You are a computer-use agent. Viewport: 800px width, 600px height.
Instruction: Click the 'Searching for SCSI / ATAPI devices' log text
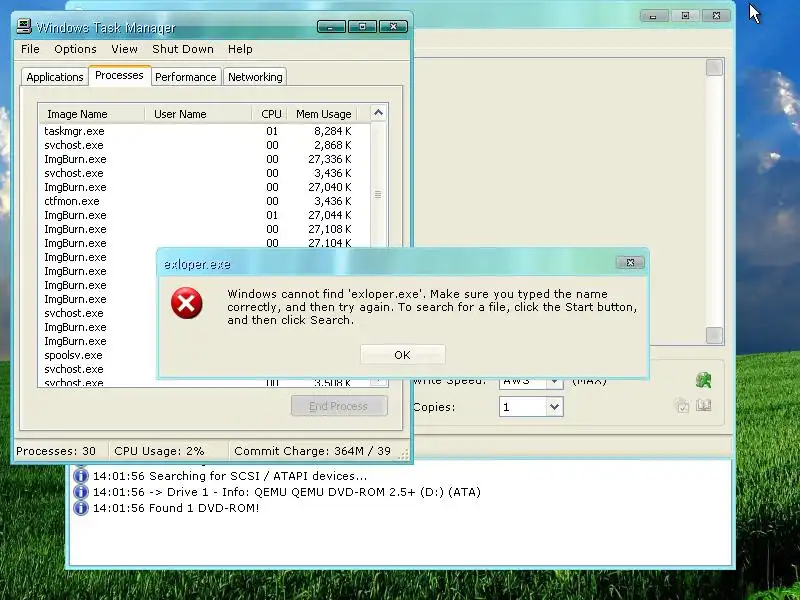coord(258,476)
